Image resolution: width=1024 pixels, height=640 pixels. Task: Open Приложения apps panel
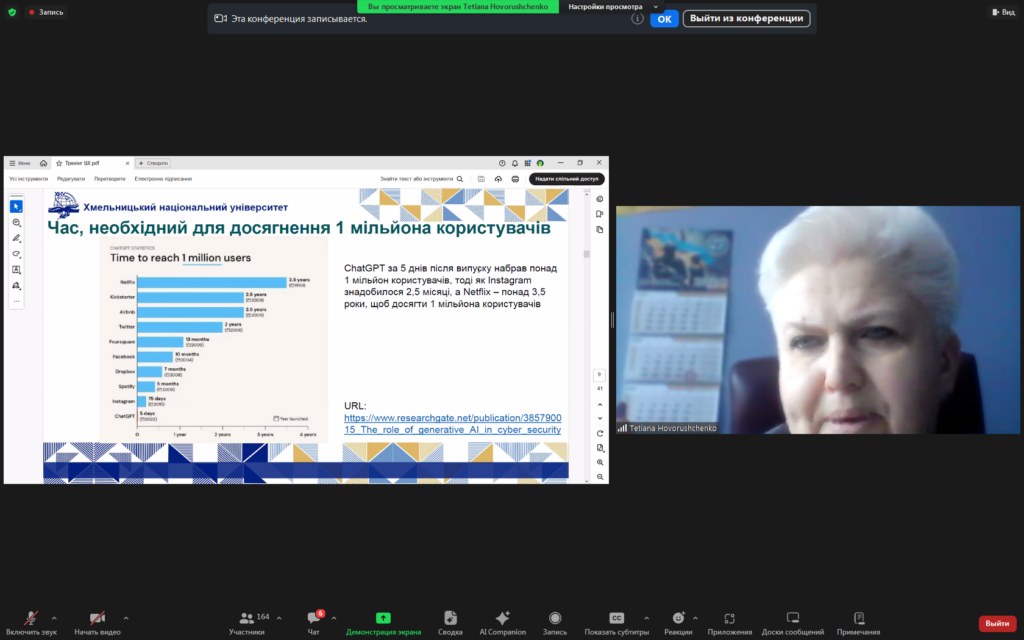(729, 620)
